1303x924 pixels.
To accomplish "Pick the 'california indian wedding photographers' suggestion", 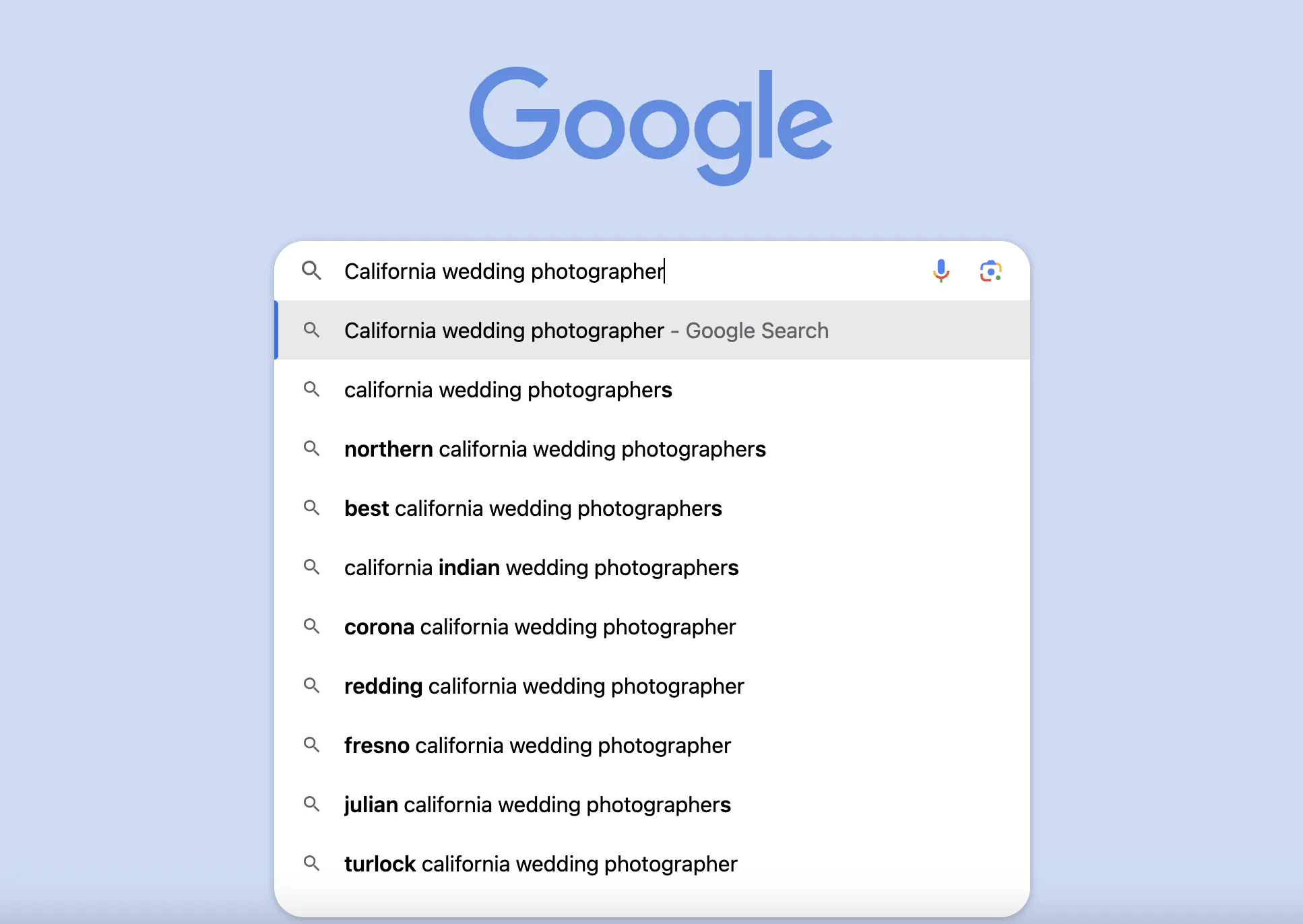I will (x=541, y=567).
